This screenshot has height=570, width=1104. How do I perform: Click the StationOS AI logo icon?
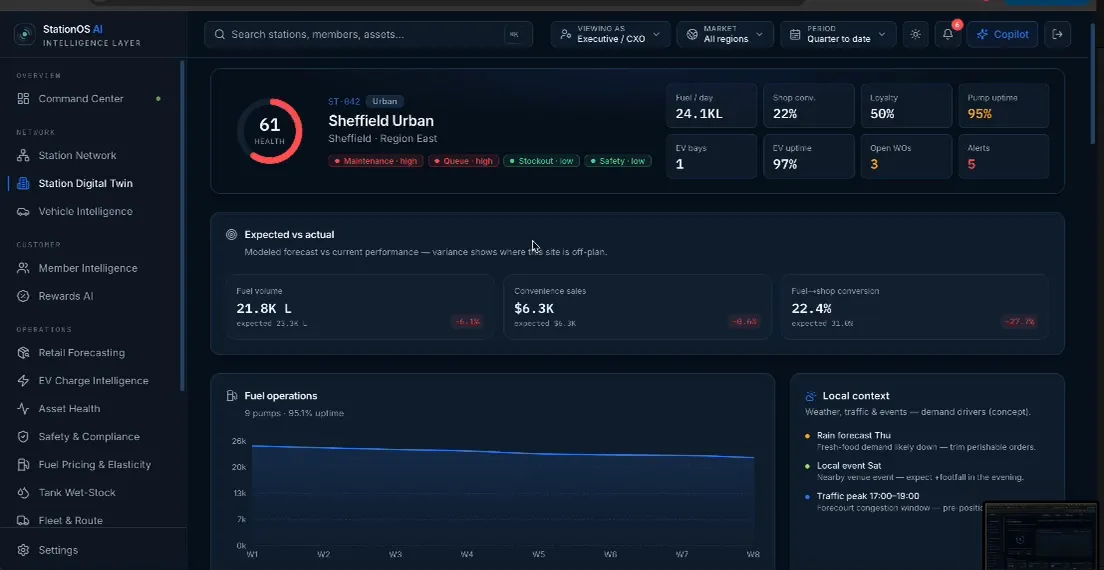tap(25, 34)
